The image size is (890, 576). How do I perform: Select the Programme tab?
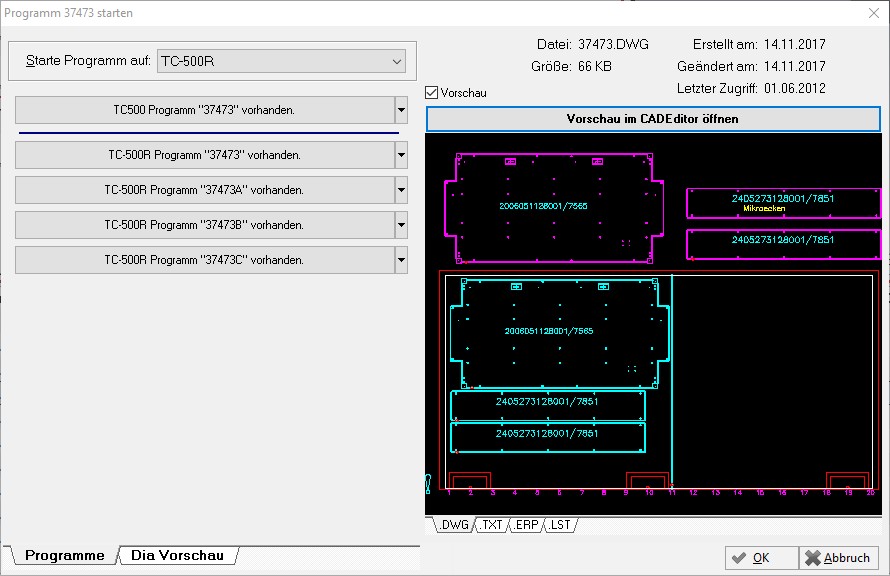click(x=64, y=556)
